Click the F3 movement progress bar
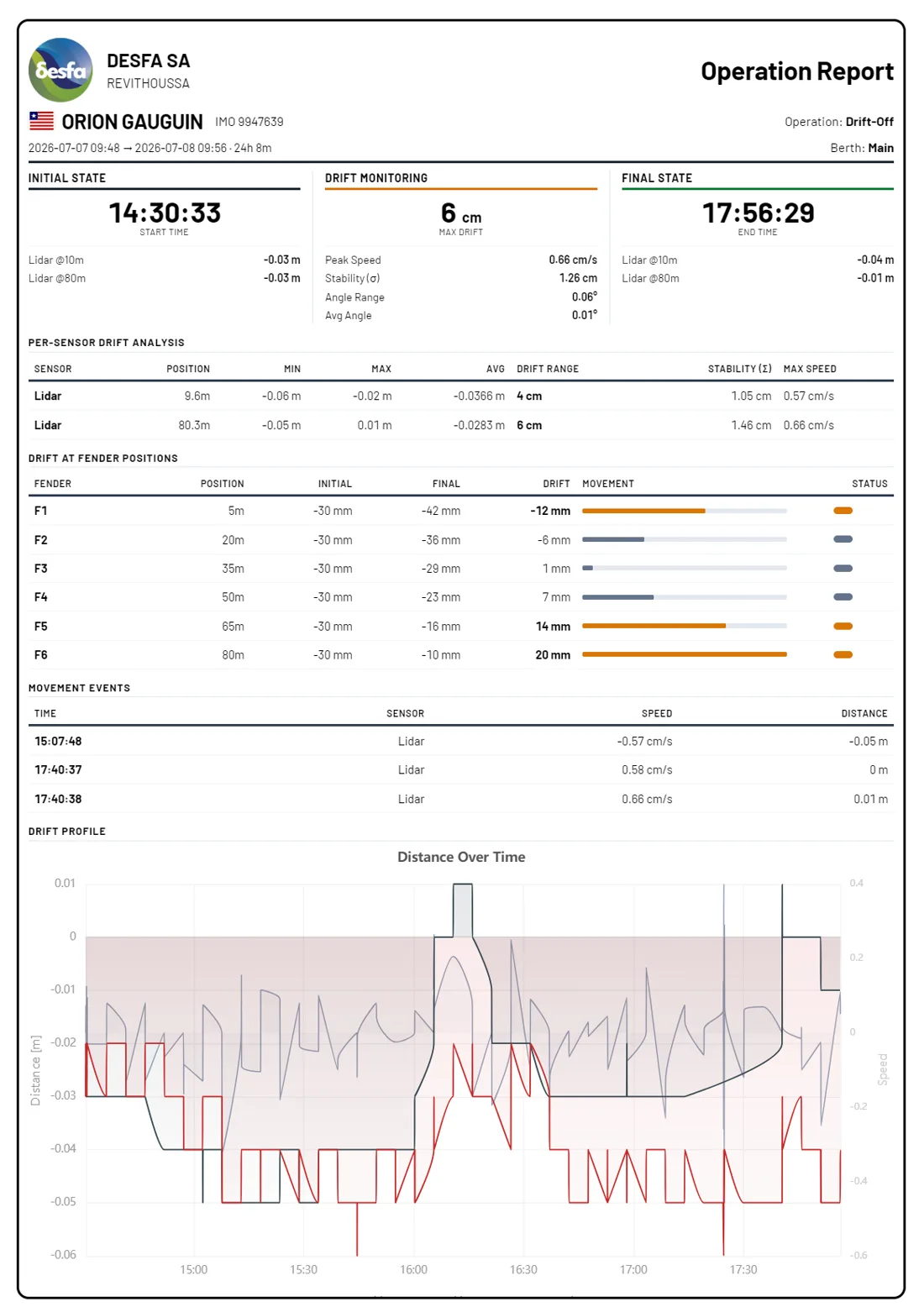 coord(685,568)
